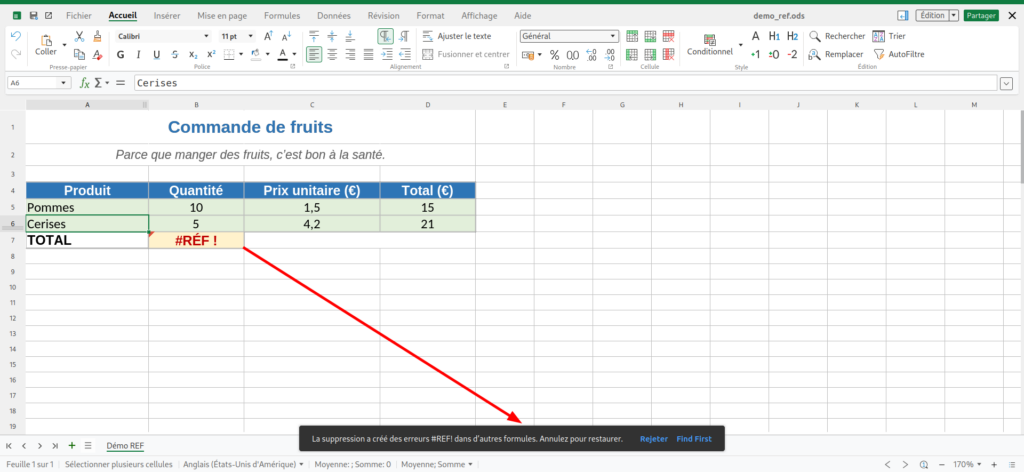This screenshot has width=1024, height=472.
Task: Toggle bold G formatting
Action: [120, 55]
